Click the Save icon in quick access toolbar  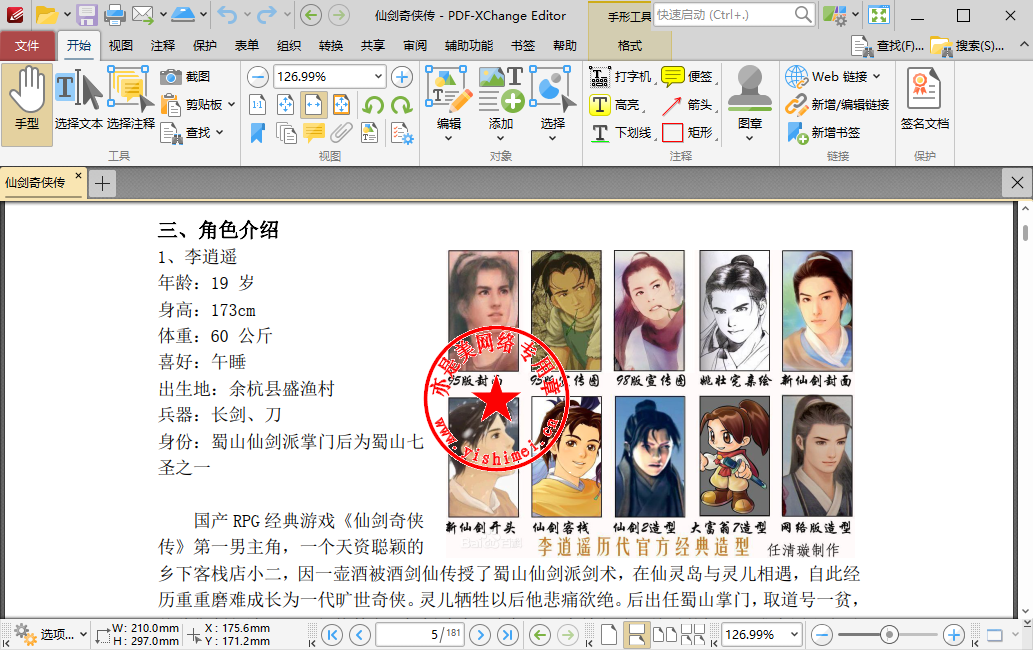[86, 14]
